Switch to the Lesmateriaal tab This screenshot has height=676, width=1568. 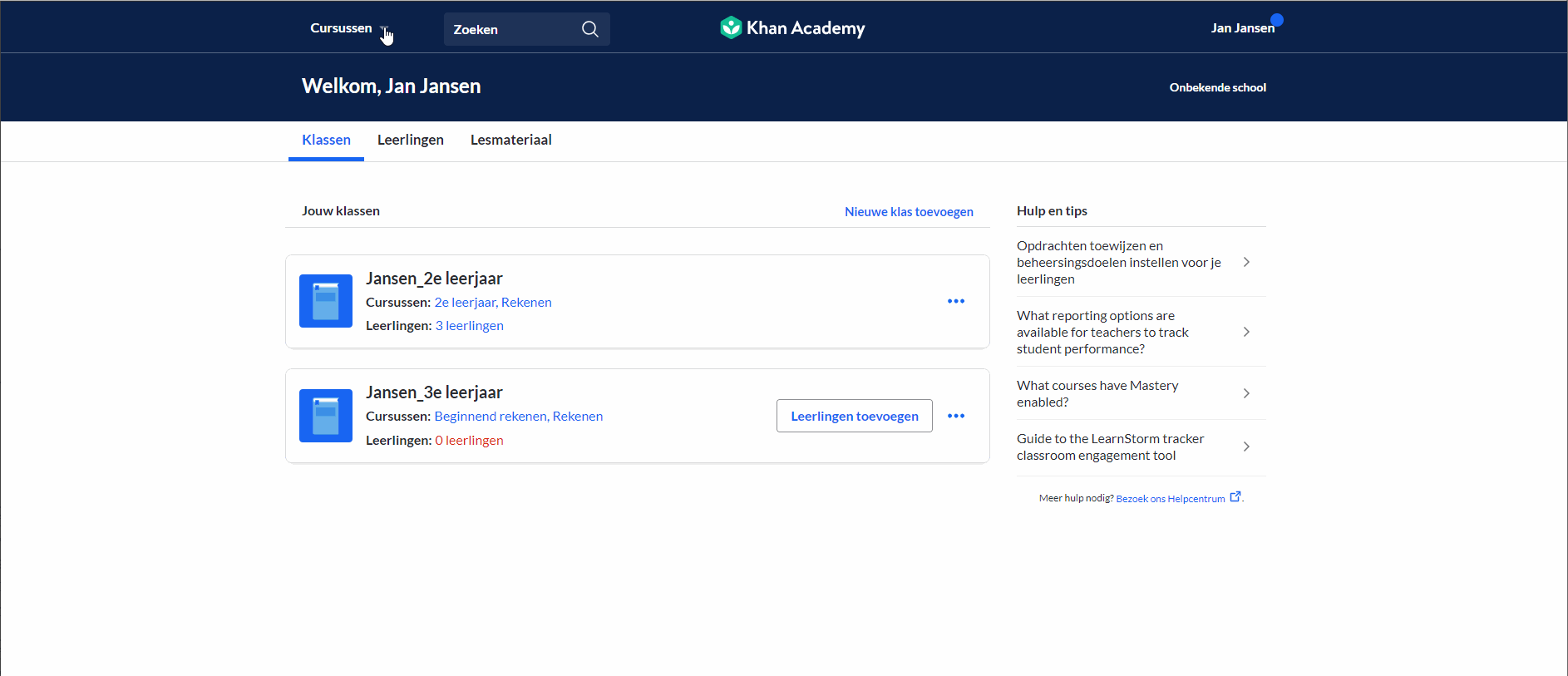click(x=511, y=140)
